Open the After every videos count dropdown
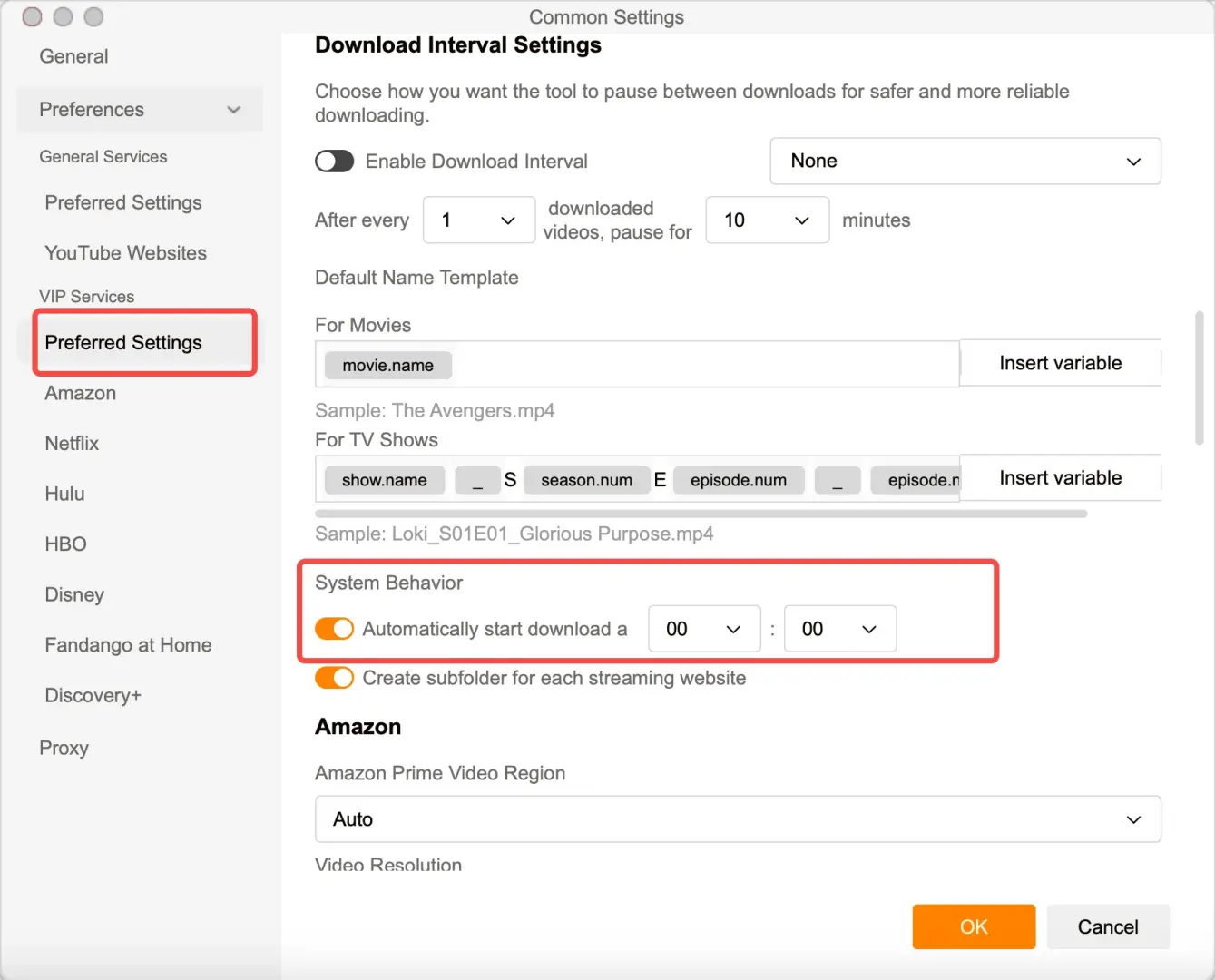This screenshot has width=1215, height=980. click(x=479, y=220)
